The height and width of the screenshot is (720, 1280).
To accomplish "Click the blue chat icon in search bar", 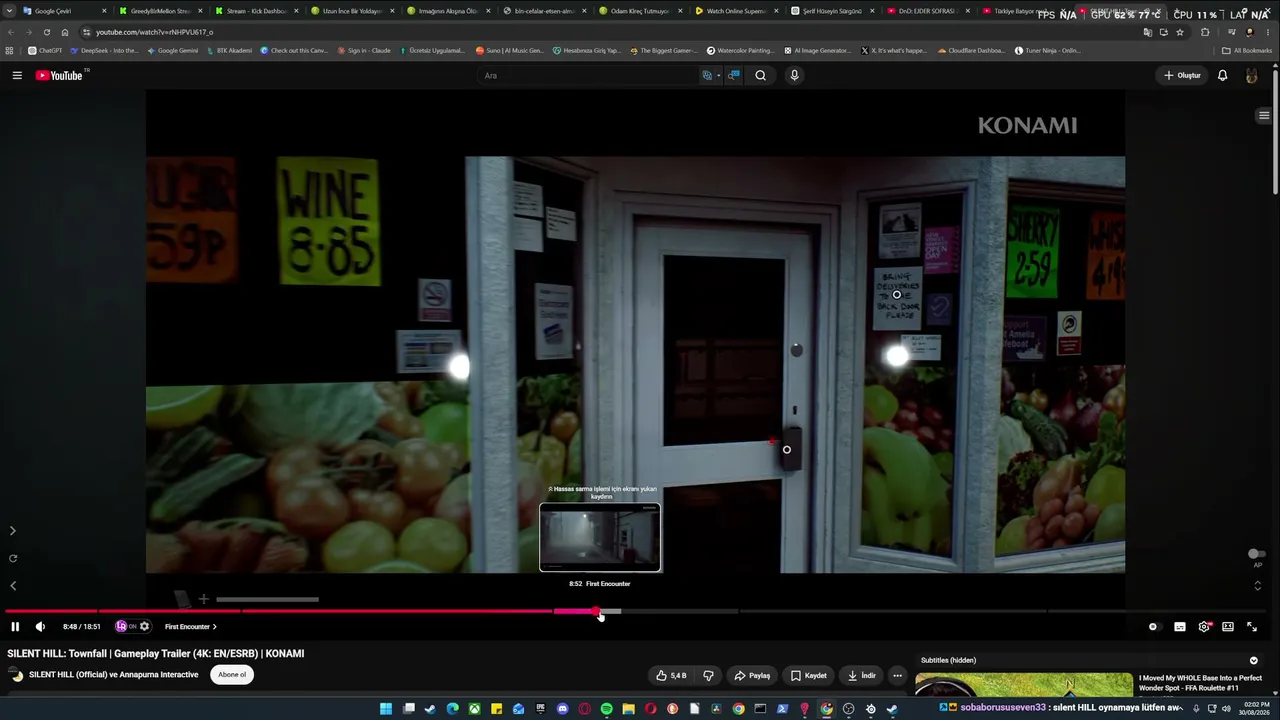I will [734, 75].
